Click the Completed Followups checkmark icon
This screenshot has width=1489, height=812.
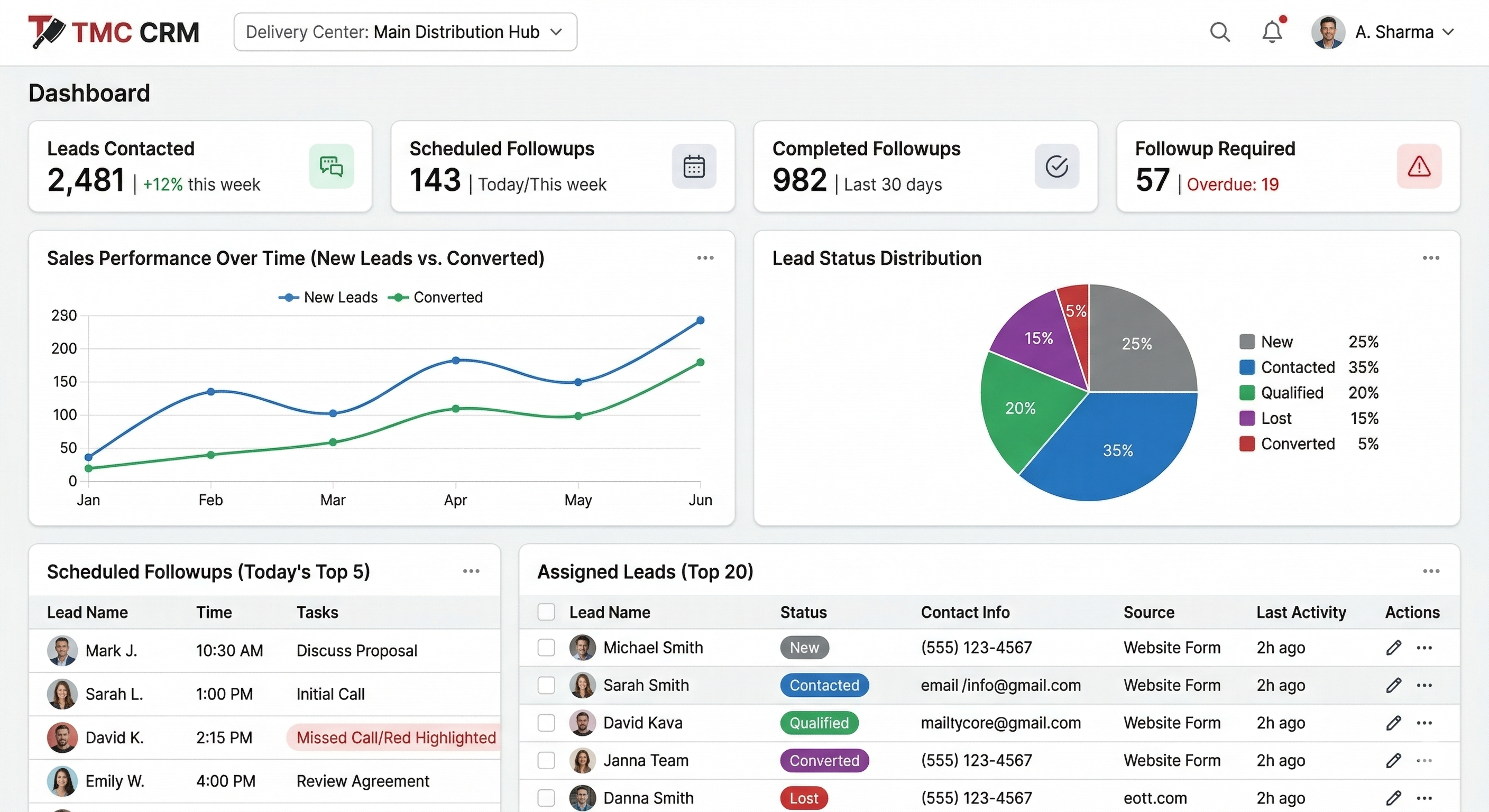(x=1056, y=167)
